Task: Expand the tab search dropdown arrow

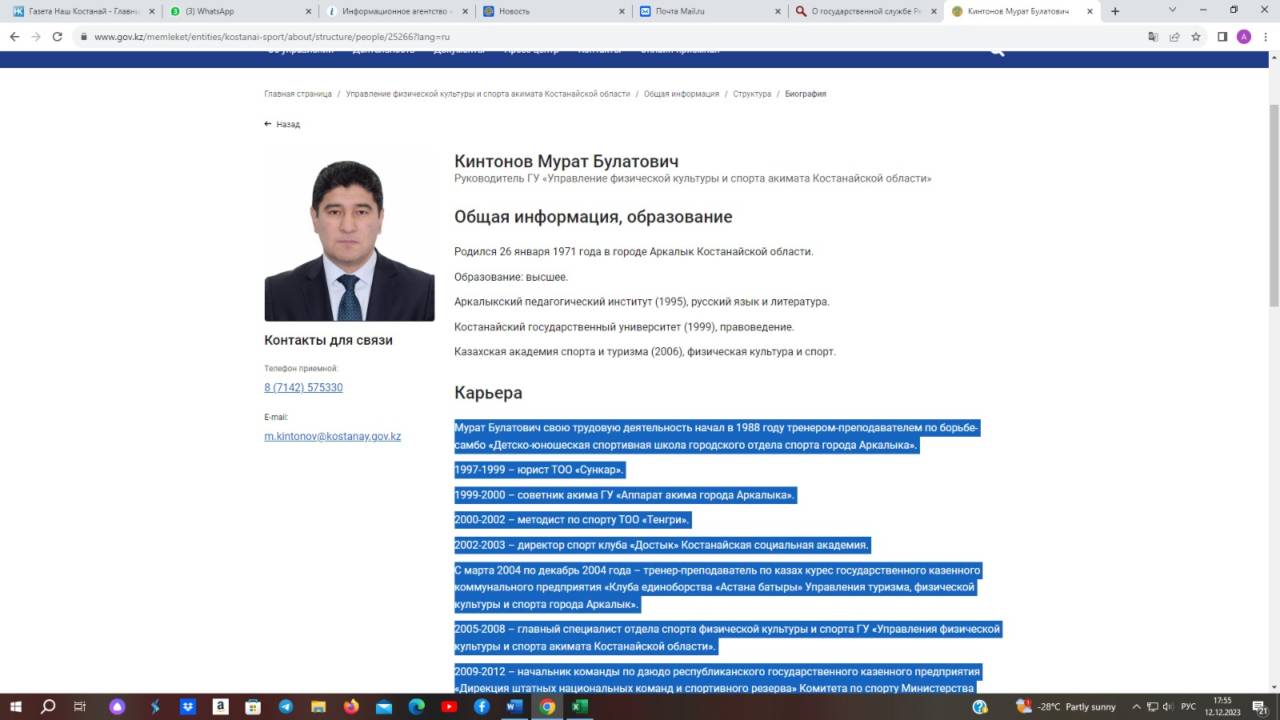Action: (1173, 10)
